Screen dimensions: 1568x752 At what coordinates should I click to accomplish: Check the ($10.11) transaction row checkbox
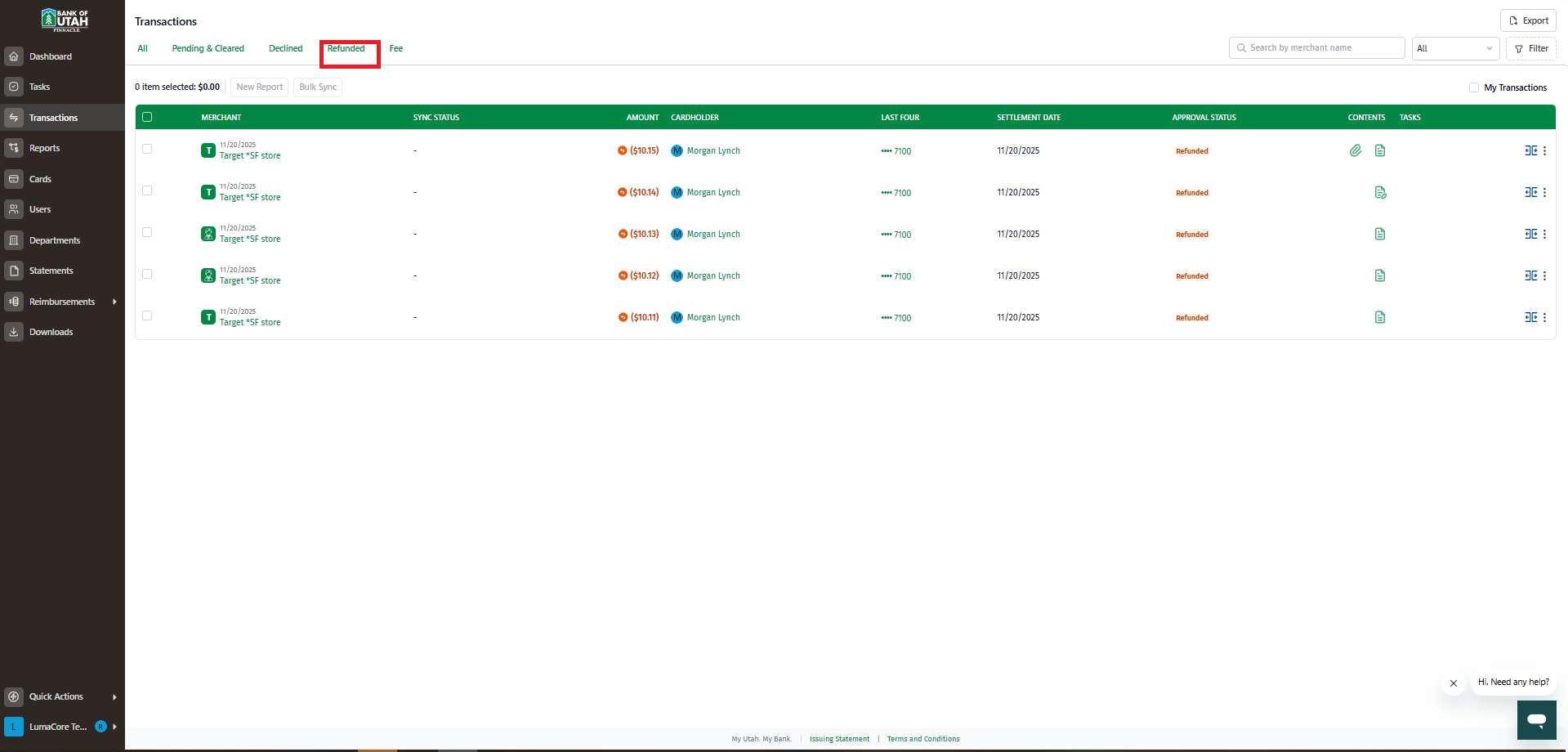(147, 316)
